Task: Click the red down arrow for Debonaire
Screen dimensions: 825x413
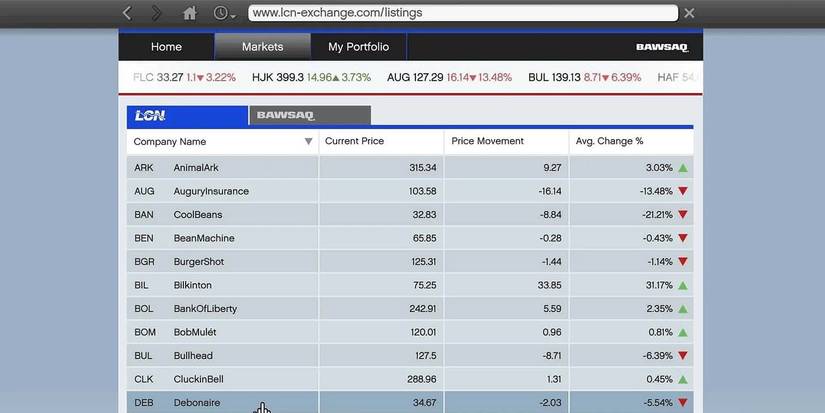Action: point(683,402)
